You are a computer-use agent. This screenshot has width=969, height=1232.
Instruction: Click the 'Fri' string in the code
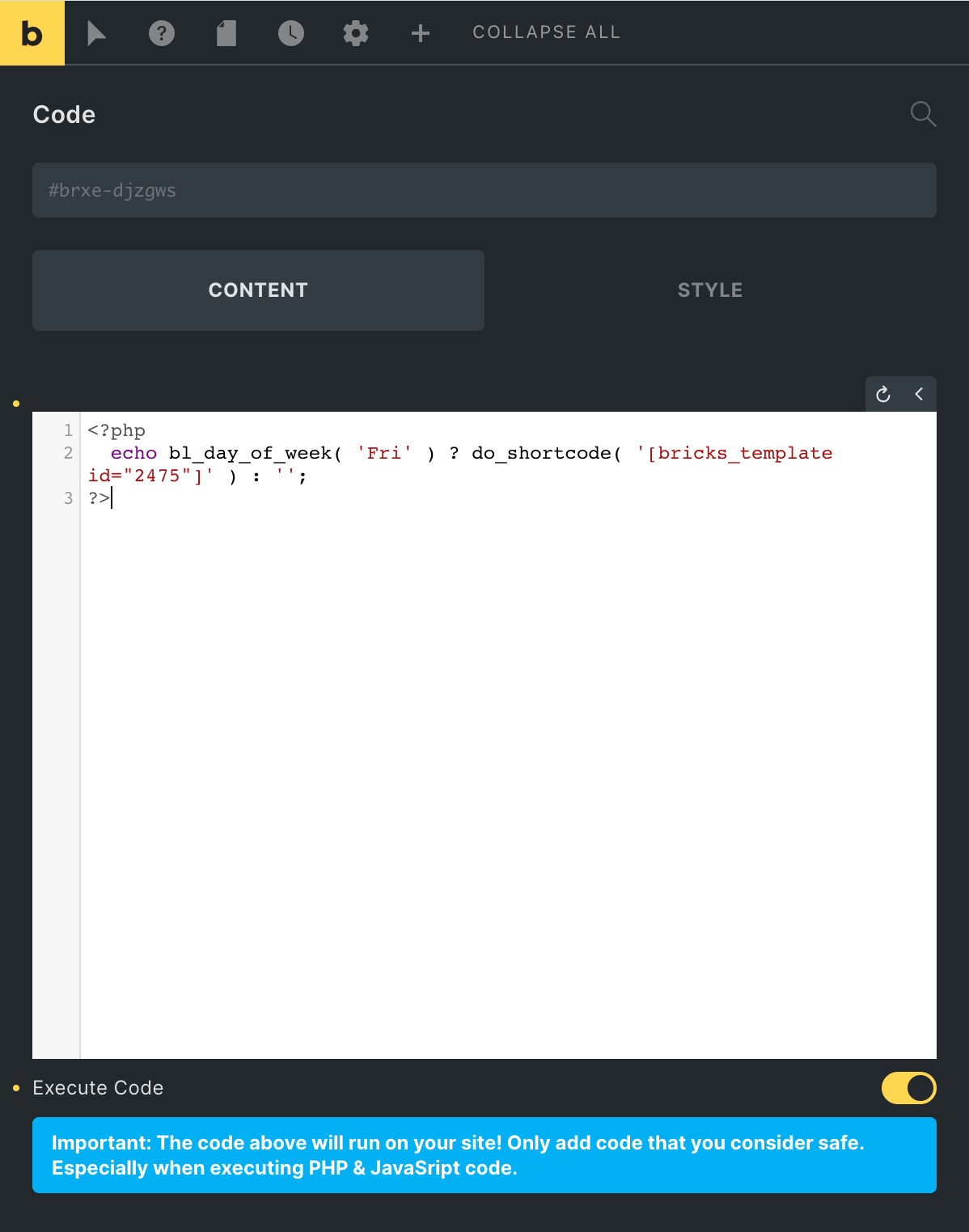click(384, 453)
